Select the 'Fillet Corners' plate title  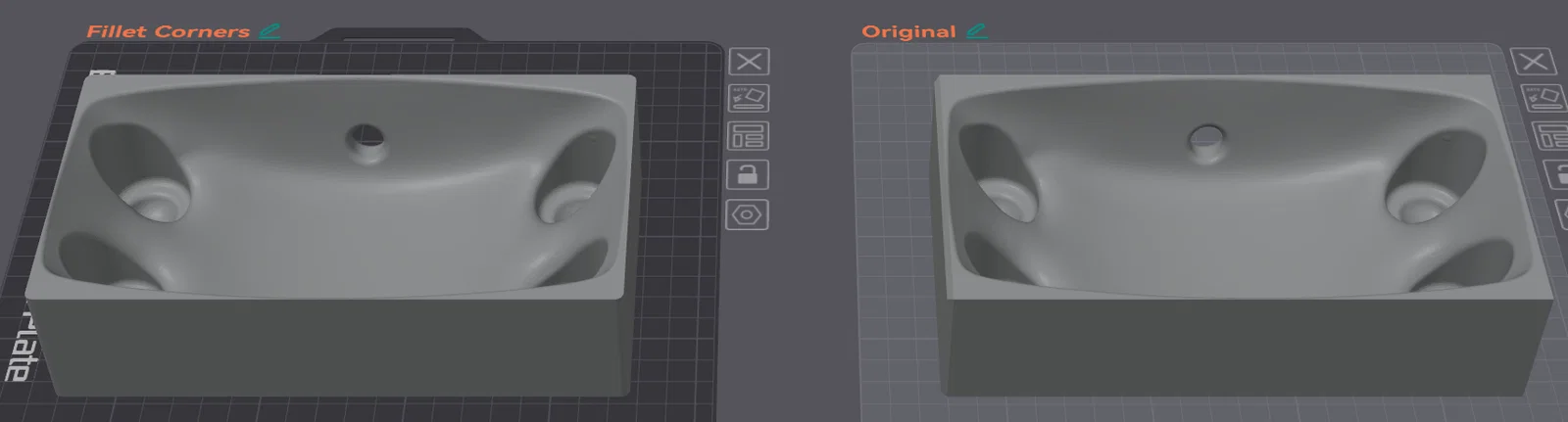point(168,31)
